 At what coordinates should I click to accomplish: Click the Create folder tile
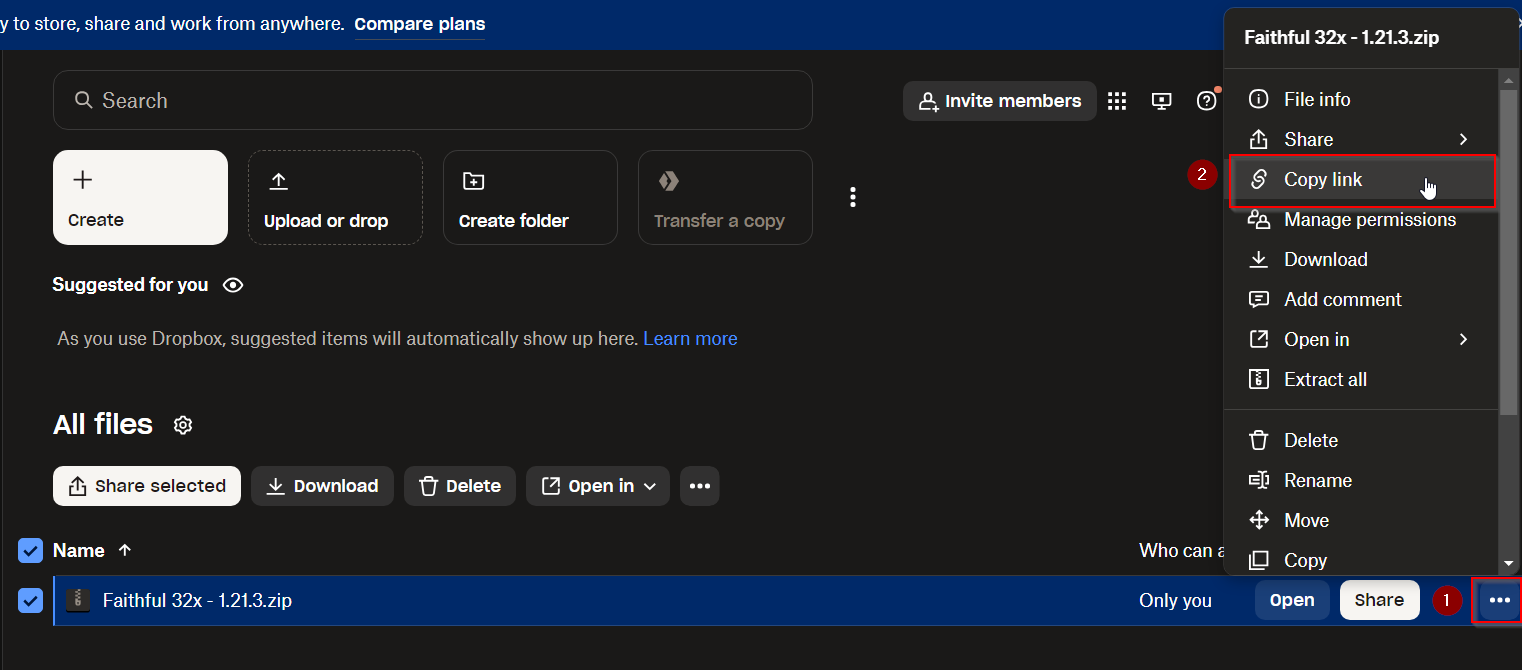coord(530,197)
